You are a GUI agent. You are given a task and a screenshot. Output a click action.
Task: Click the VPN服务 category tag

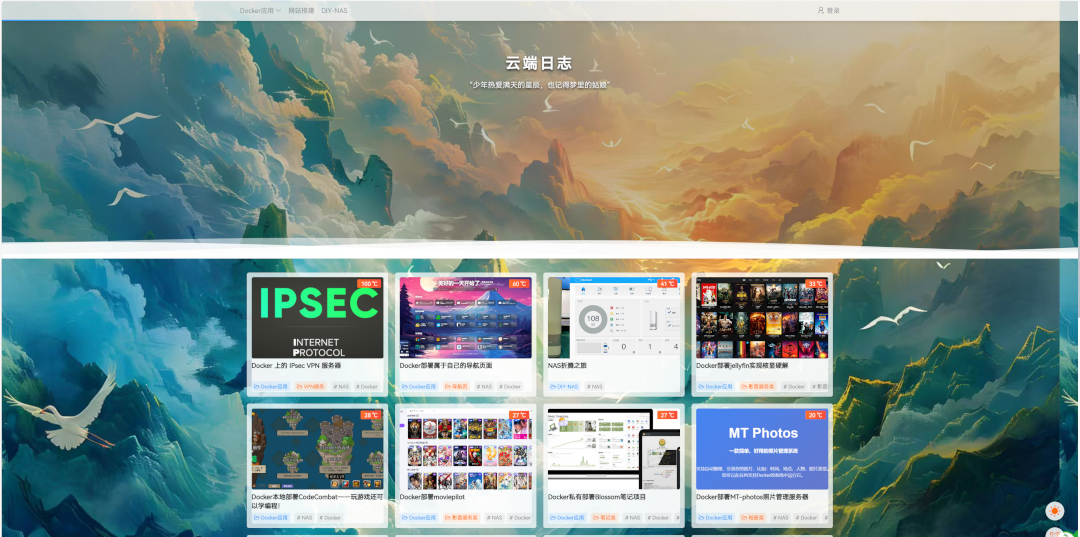coord(311,387)
